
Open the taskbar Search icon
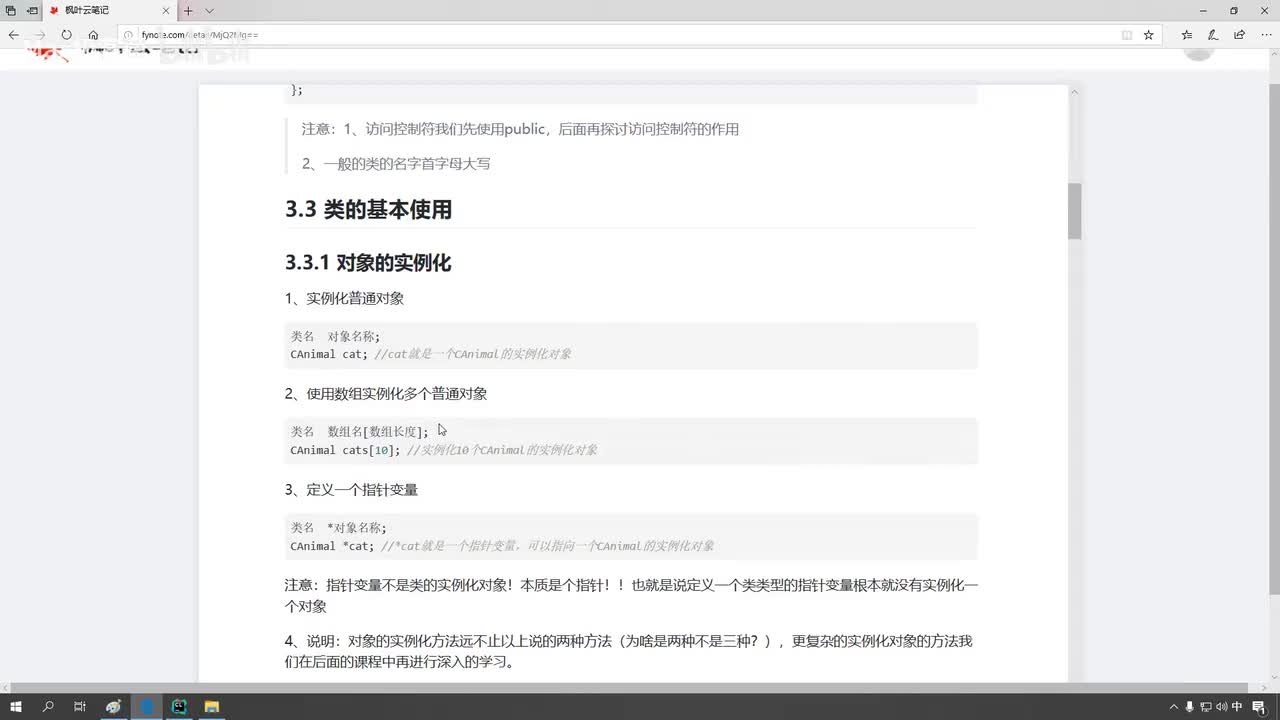pos(48,707)
